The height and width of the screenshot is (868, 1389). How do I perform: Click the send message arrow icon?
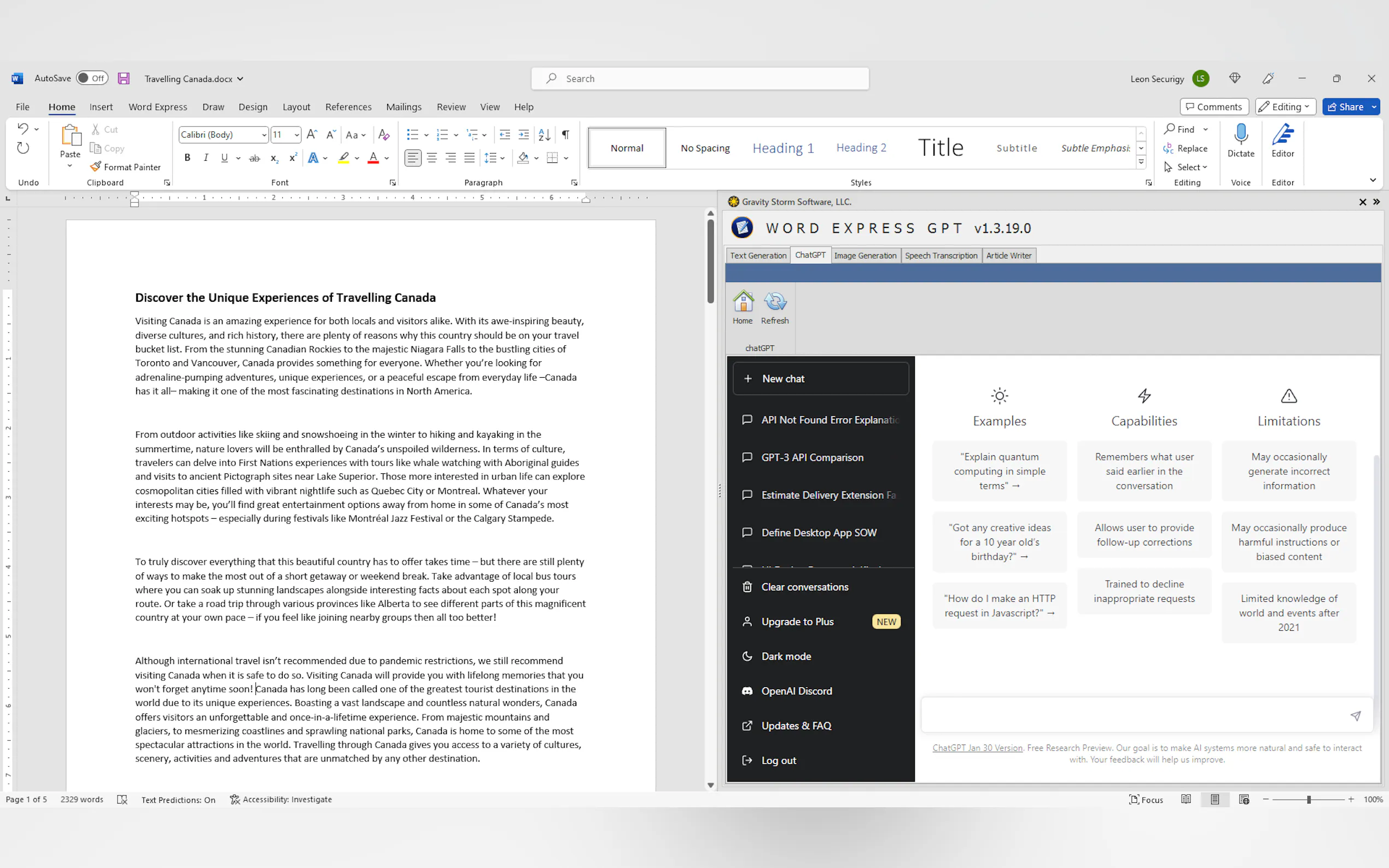[1355, 715]
